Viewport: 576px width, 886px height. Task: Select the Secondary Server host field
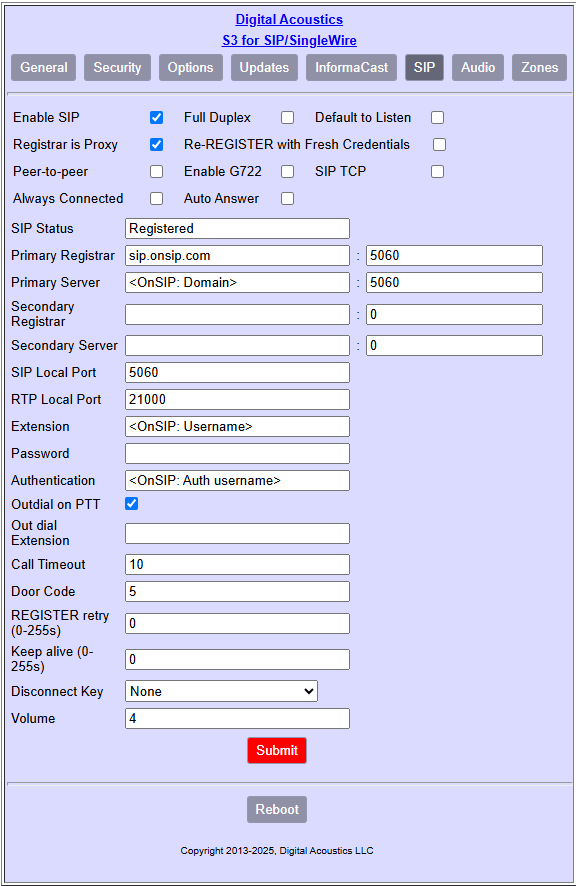(237, 345)
